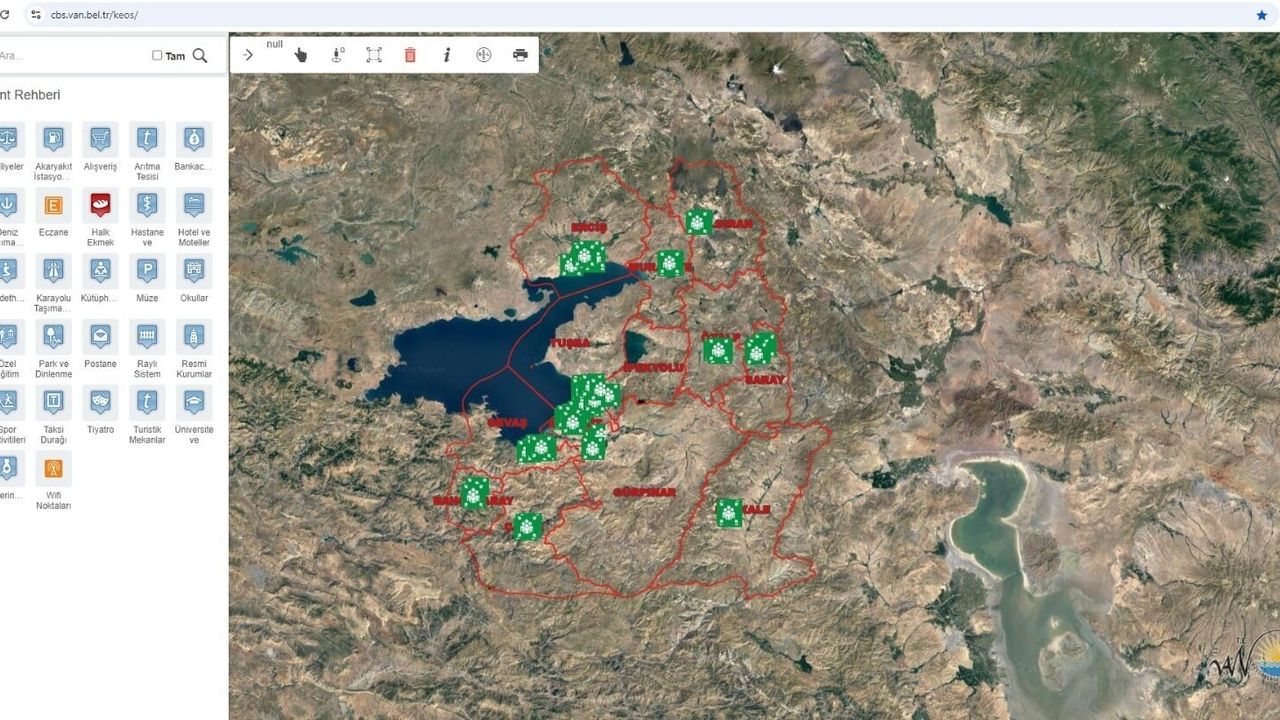Show Wifi Noktaları on the map
The height and width of the screenshot is (720, 1280).
pyautogui.click(x=53, y=468)
